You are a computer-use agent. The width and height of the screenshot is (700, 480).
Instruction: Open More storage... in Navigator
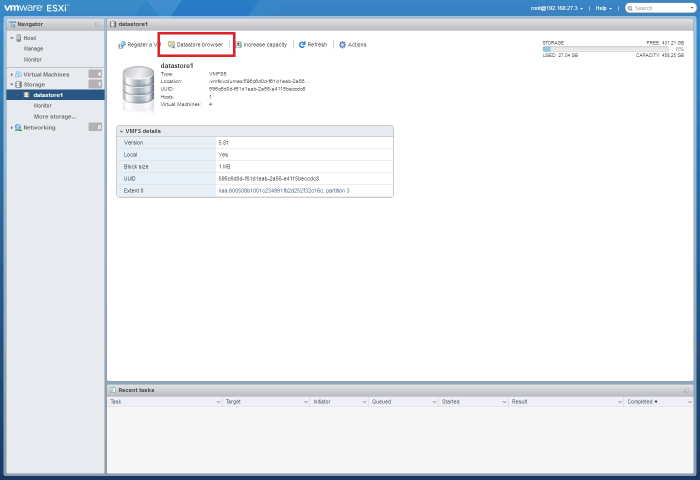coord(55,117)
